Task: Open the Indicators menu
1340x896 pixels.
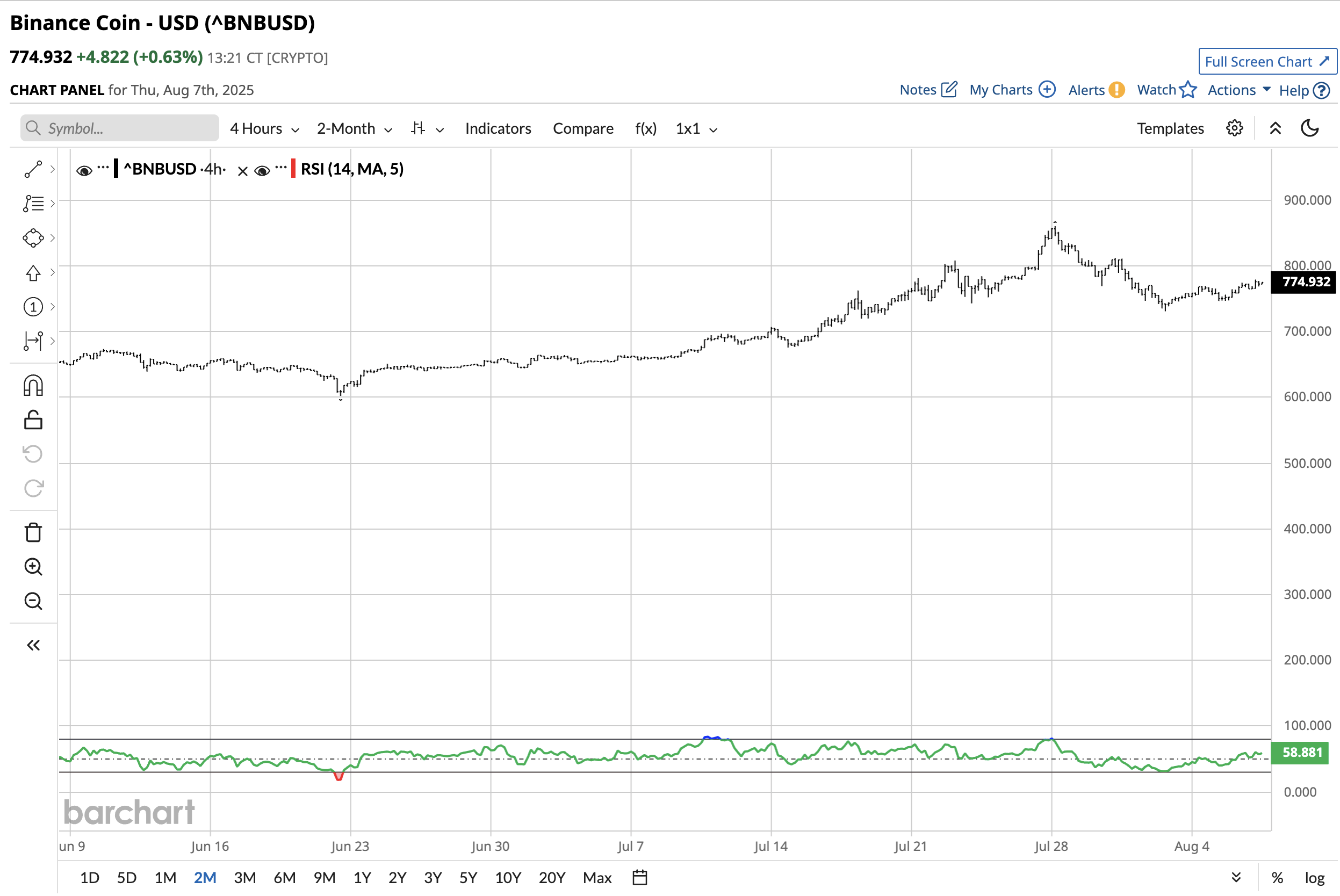Action: click(x=498, y=128)
